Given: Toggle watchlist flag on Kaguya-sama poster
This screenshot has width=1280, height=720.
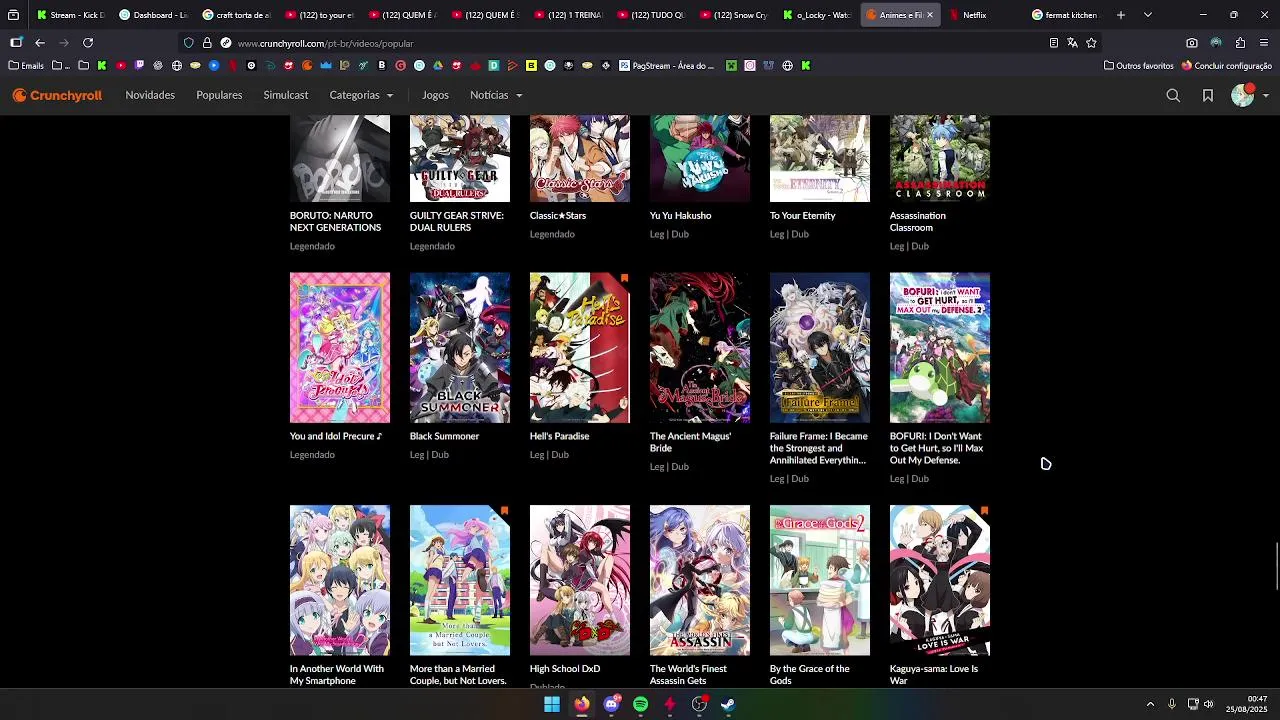Looking at the screenshot, I should 984,510.
